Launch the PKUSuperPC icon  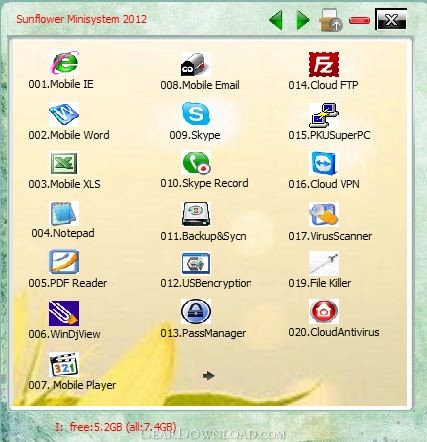pos(324,115)
